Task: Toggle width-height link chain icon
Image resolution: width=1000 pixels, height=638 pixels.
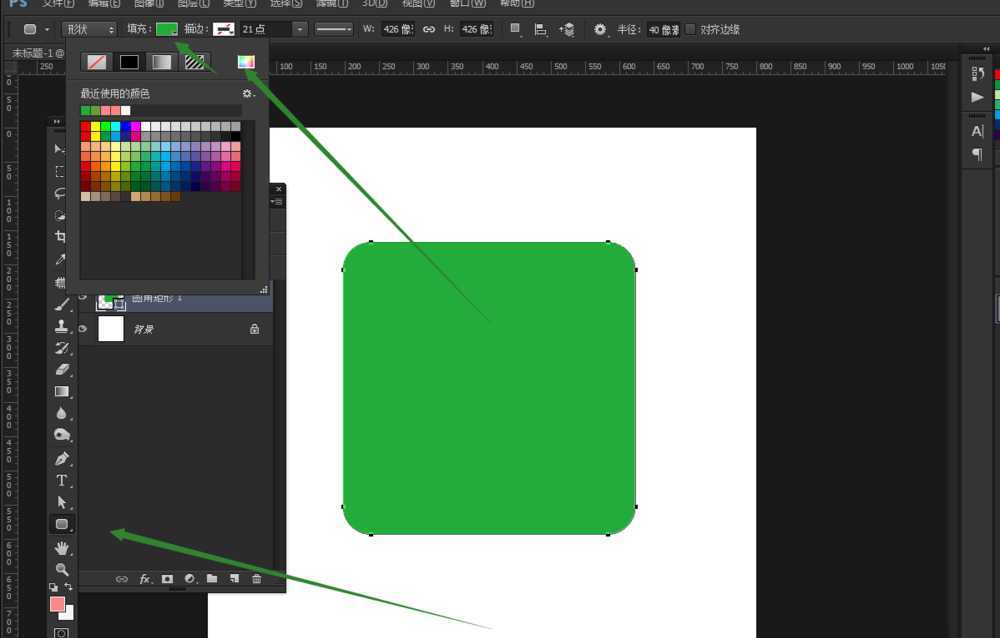Action: (429, 29)
